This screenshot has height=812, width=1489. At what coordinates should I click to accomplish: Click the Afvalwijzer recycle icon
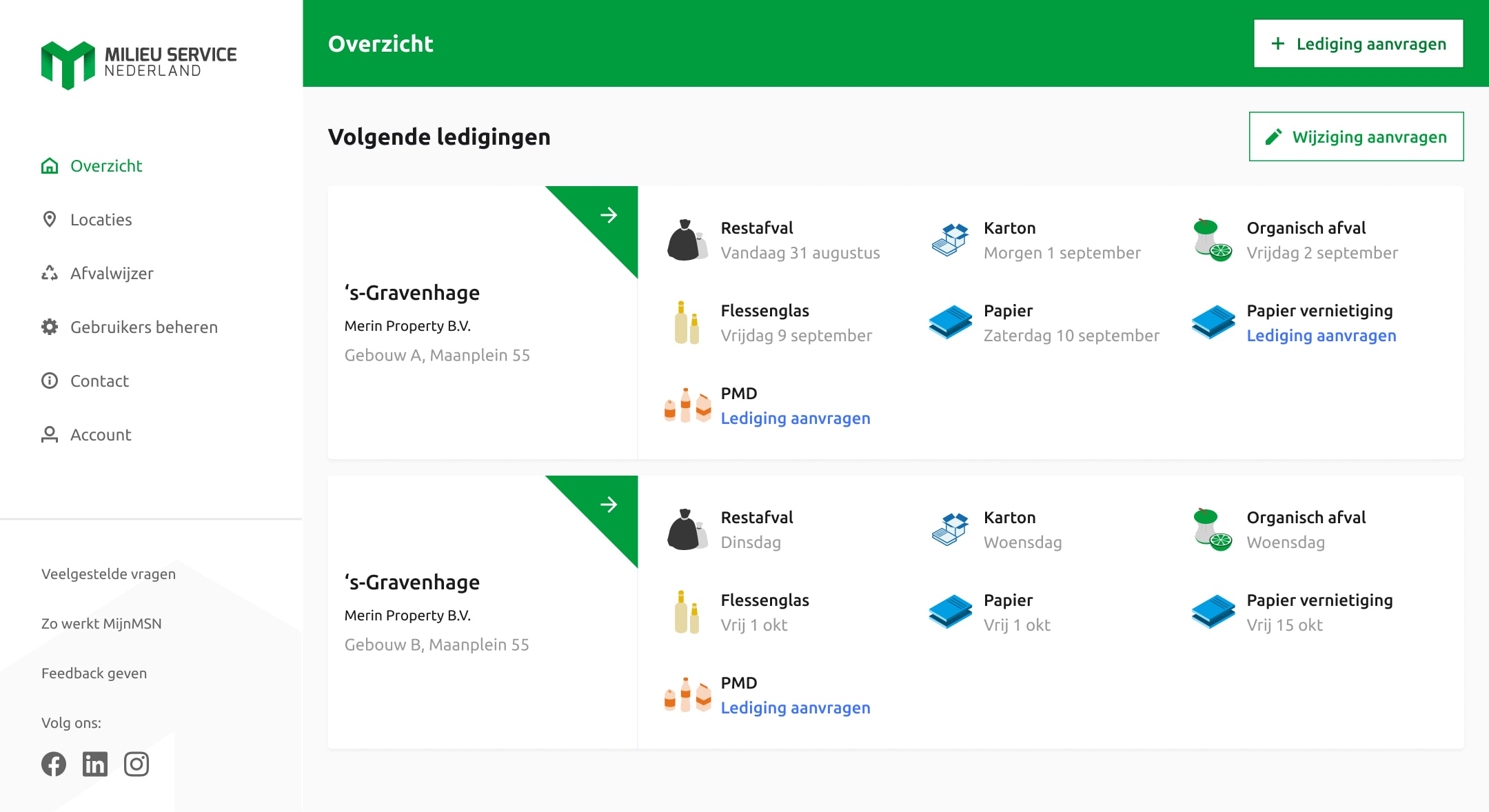[x=49, y=273]
